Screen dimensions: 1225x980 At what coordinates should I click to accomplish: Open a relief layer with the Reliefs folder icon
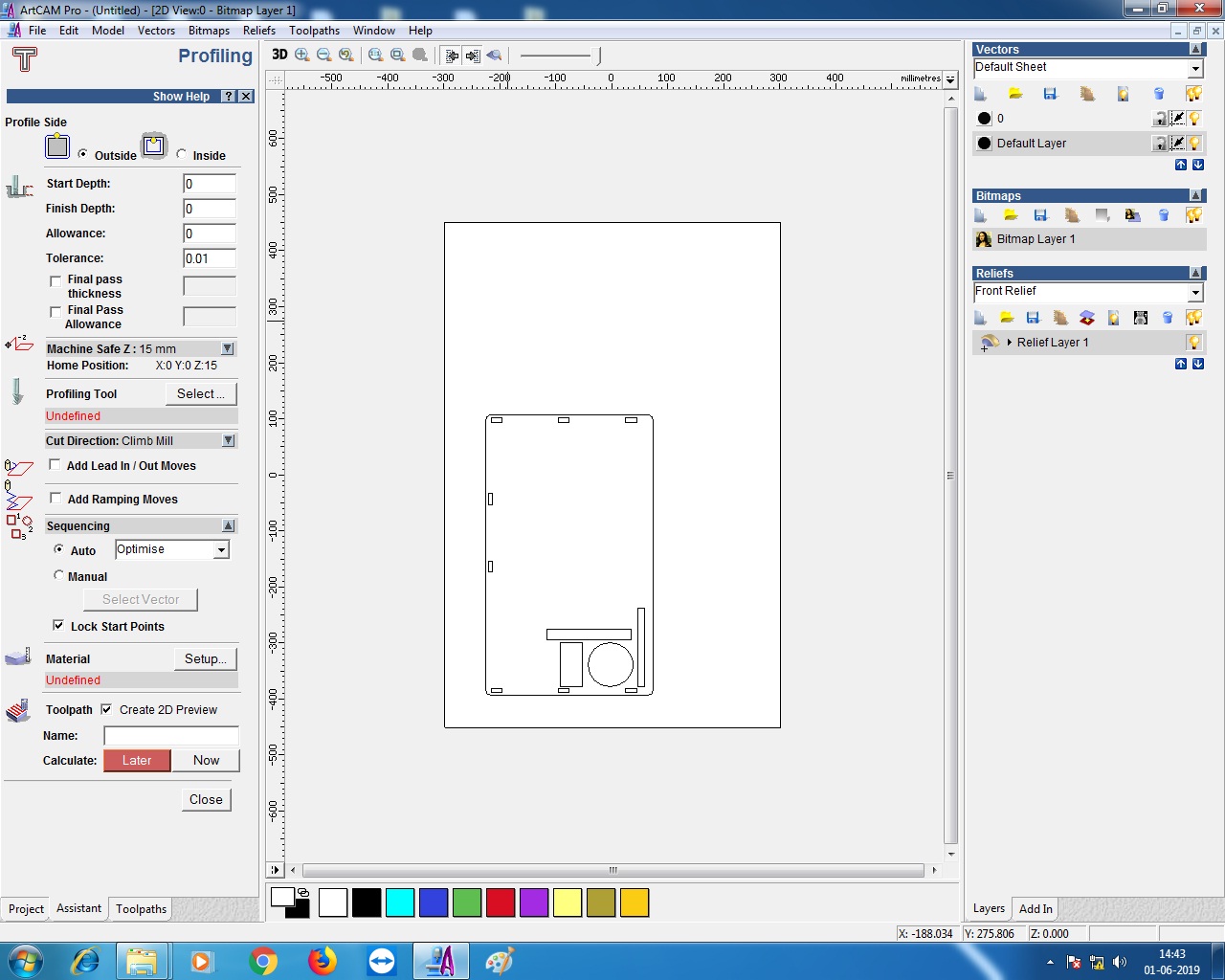pos(1007,318)
